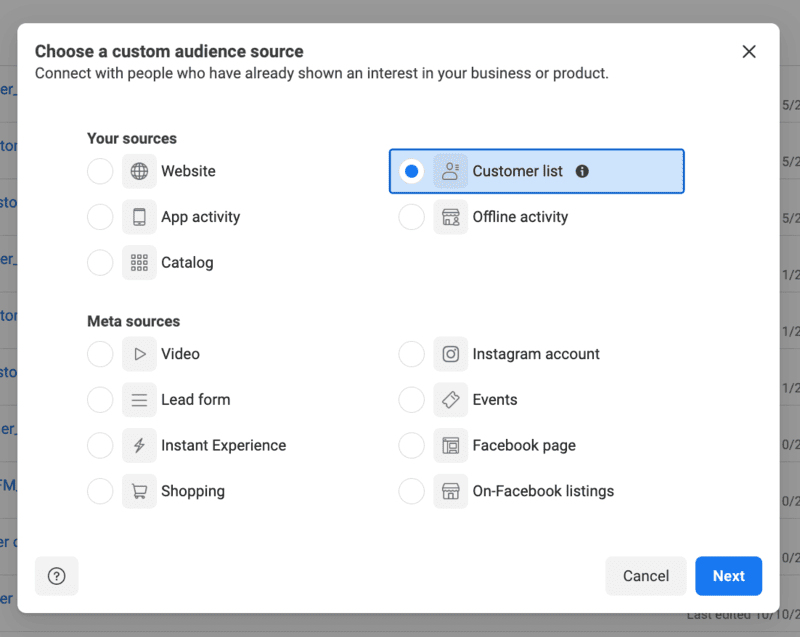Open help with the question mark icon
Viewport: 800px width, 637px height.
[57, 576]
